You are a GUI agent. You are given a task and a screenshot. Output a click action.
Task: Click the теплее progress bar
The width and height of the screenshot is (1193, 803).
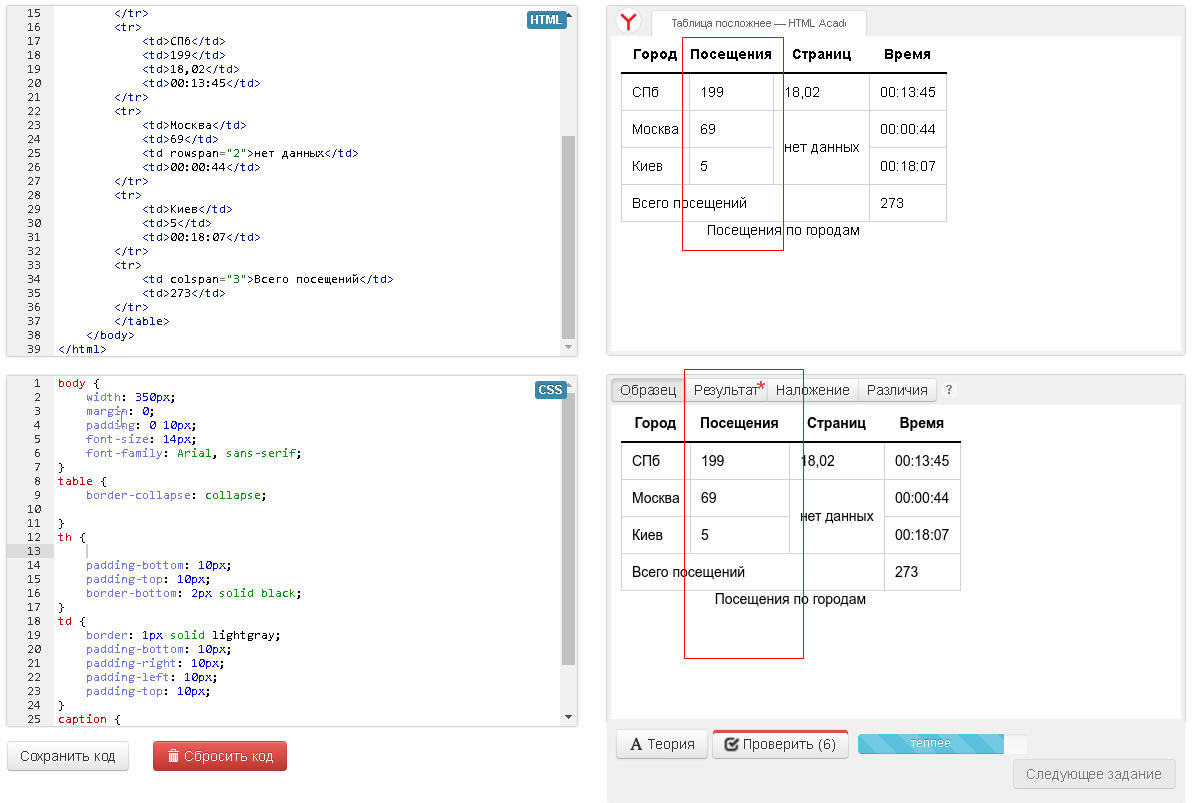tap(931, 744)
